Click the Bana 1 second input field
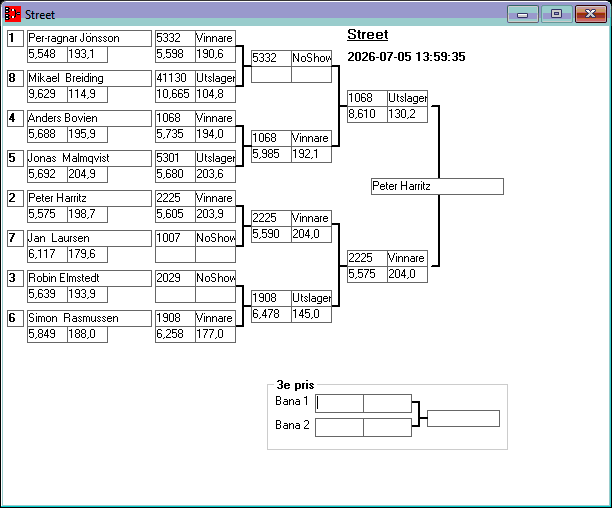 (387, 403)
